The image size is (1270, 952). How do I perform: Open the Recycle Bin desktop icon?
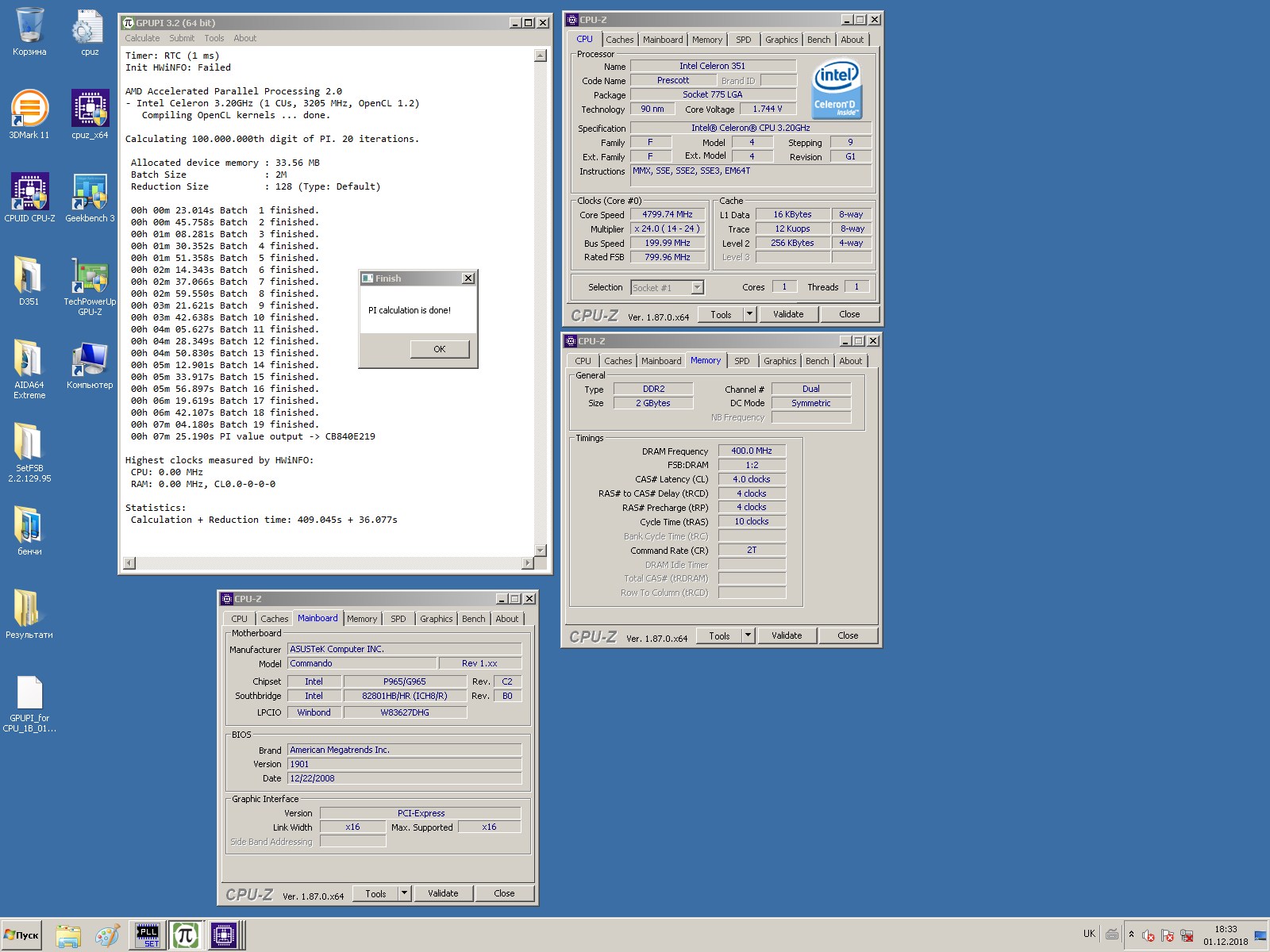(29, 33)
